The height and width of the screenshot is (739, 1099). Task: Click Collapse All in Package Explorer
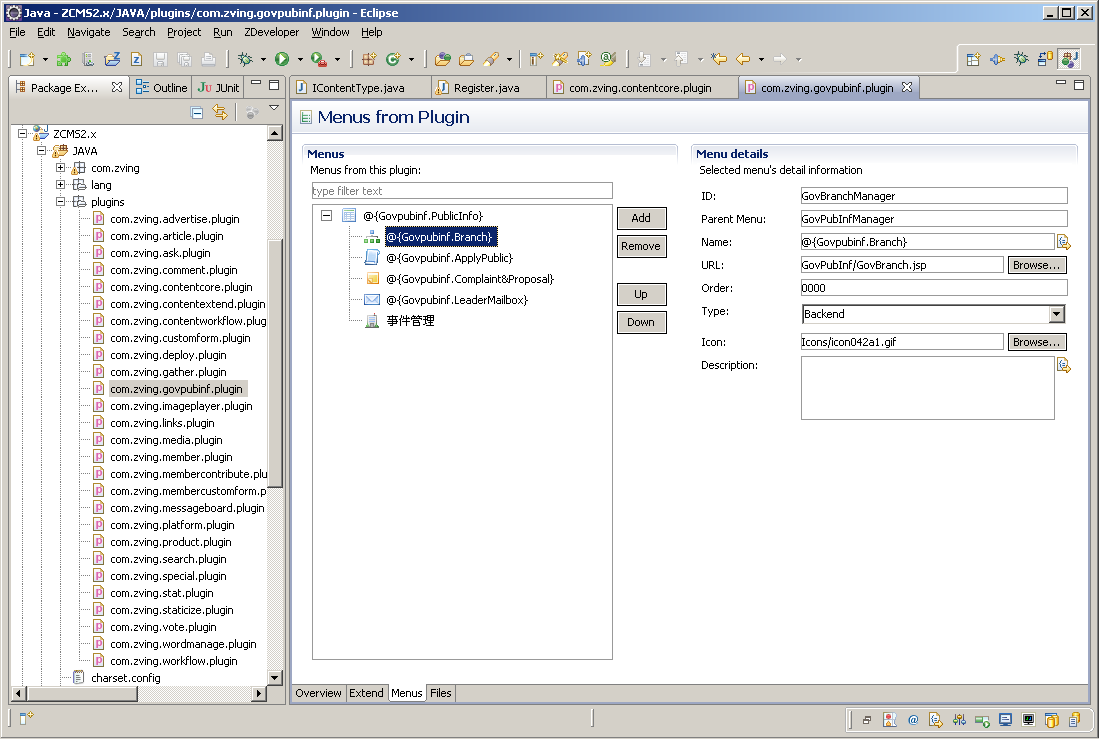coord(197,113)
